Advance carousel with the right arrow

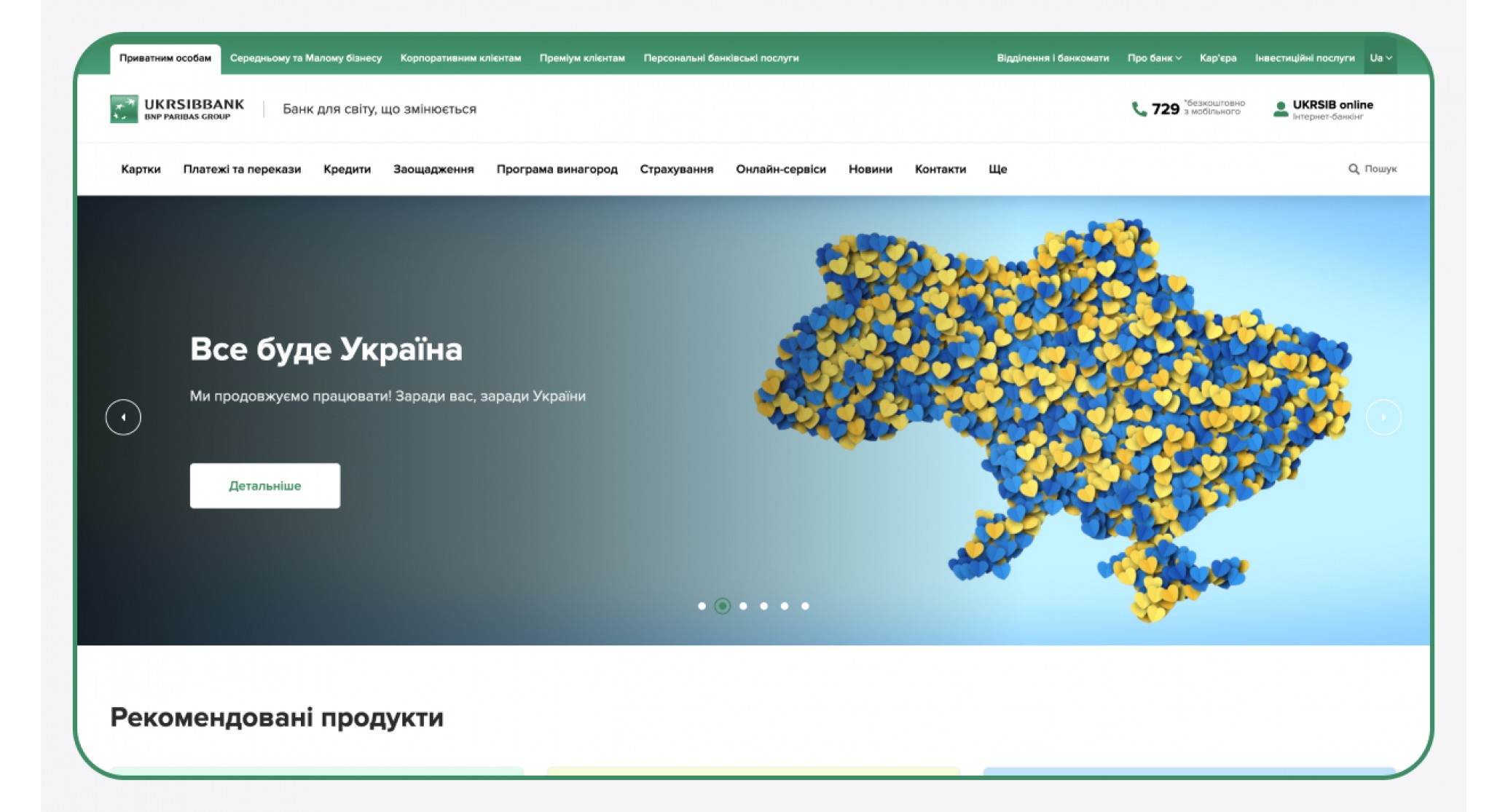pyautogui.click(x=1383, y=417)
